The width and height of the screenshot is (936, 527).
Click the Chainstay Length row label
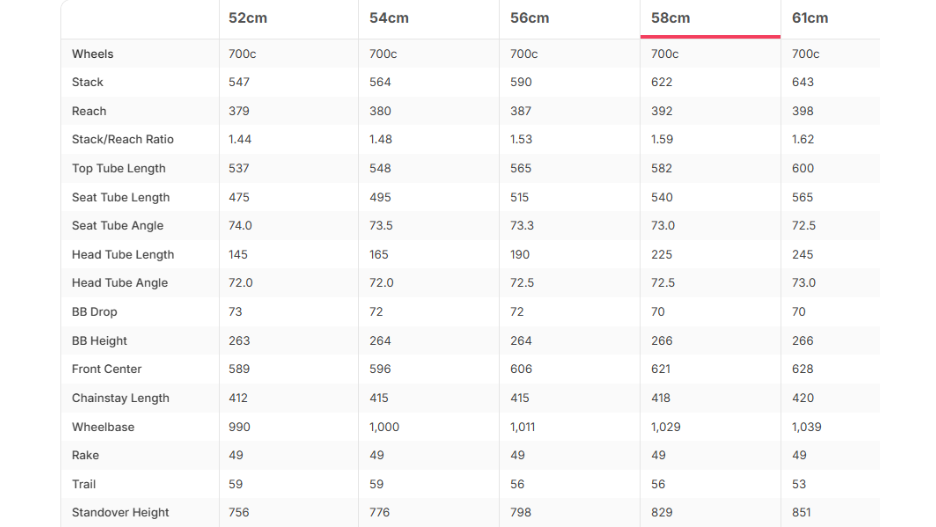121,398
